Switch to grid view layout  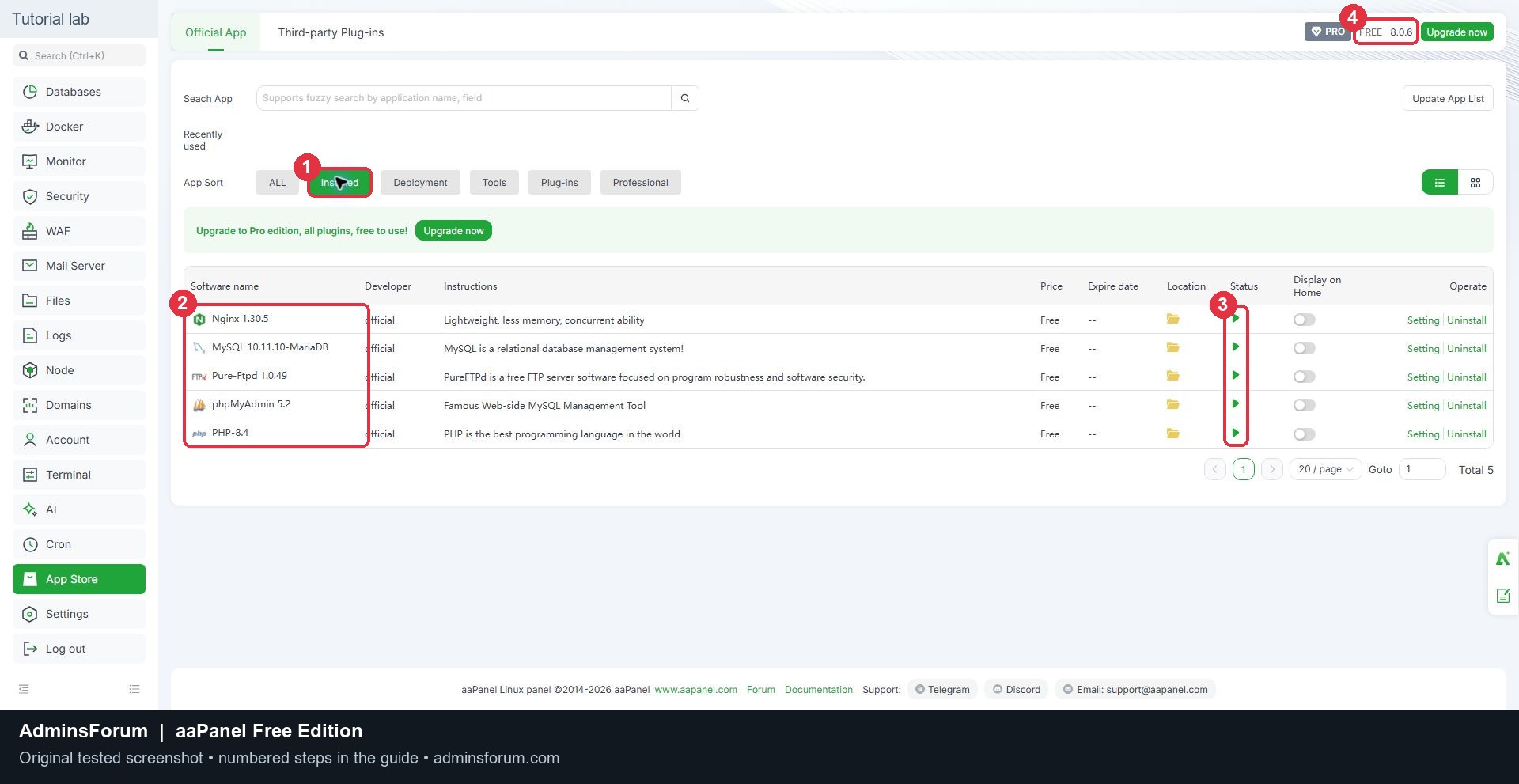point(1475,183)
